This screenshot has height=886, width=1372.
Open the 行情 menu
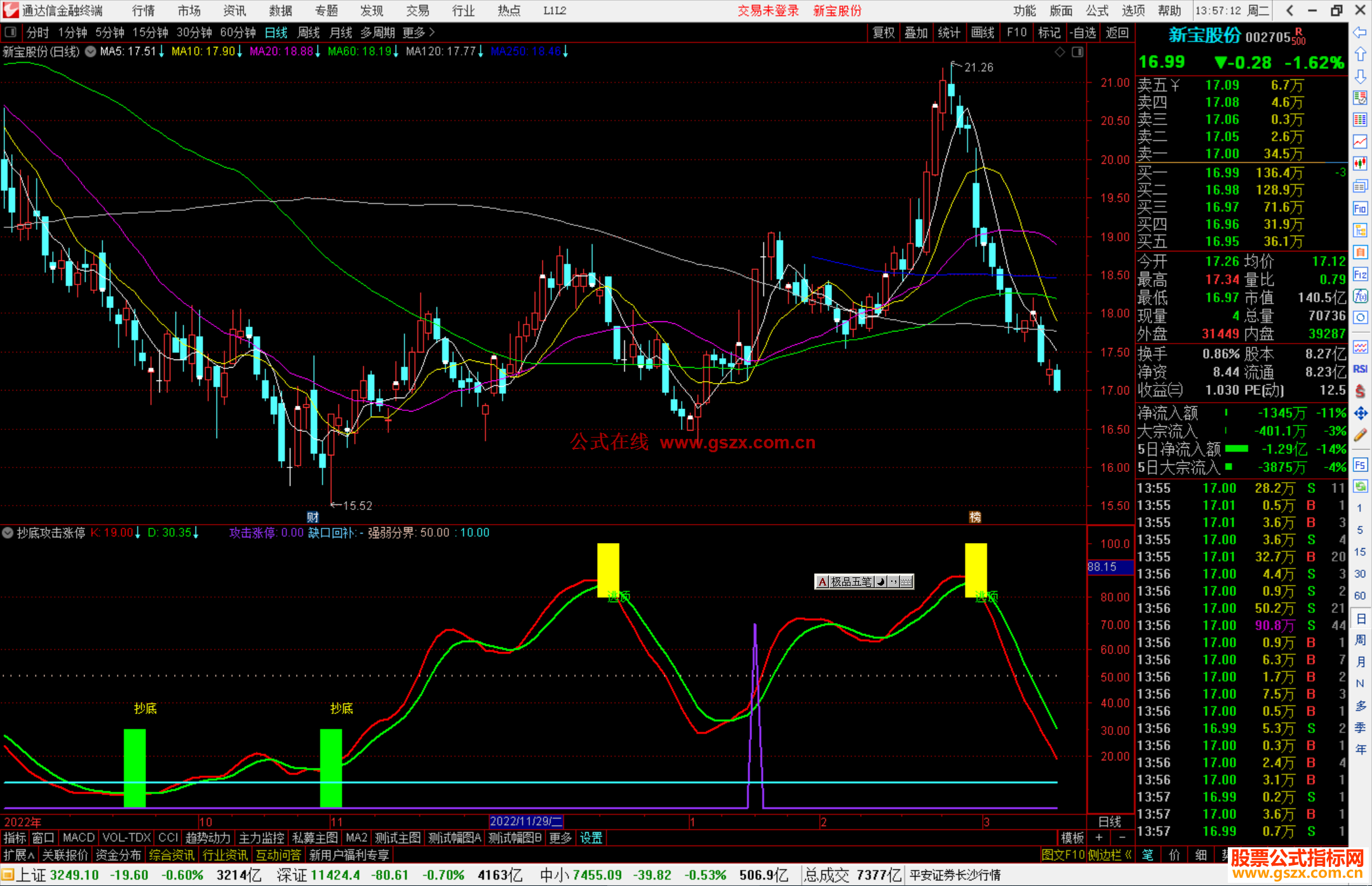(143, 11)
